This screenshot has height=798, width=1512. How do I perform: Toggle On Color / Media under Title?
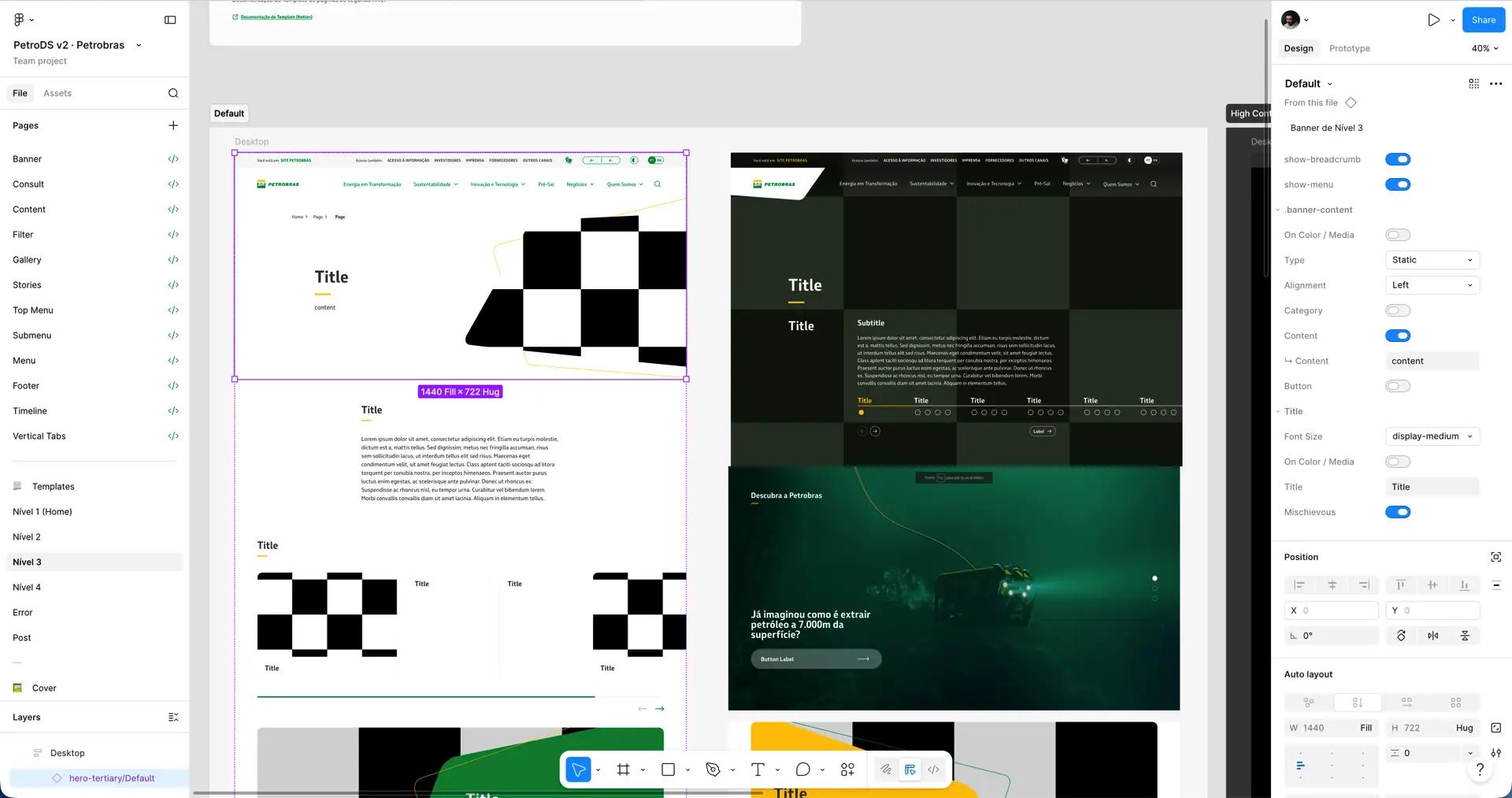tap(1398, 462)
